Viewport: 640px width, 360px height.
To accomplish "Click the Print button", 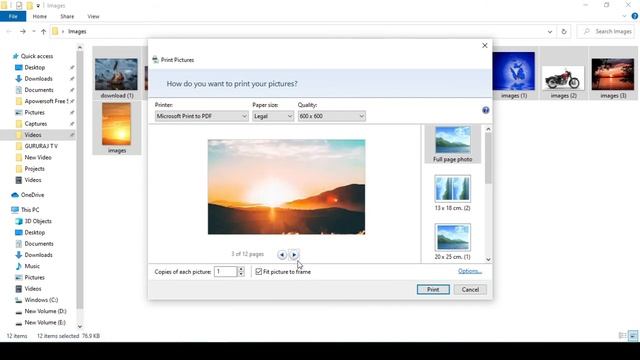I will pos(433,289).
